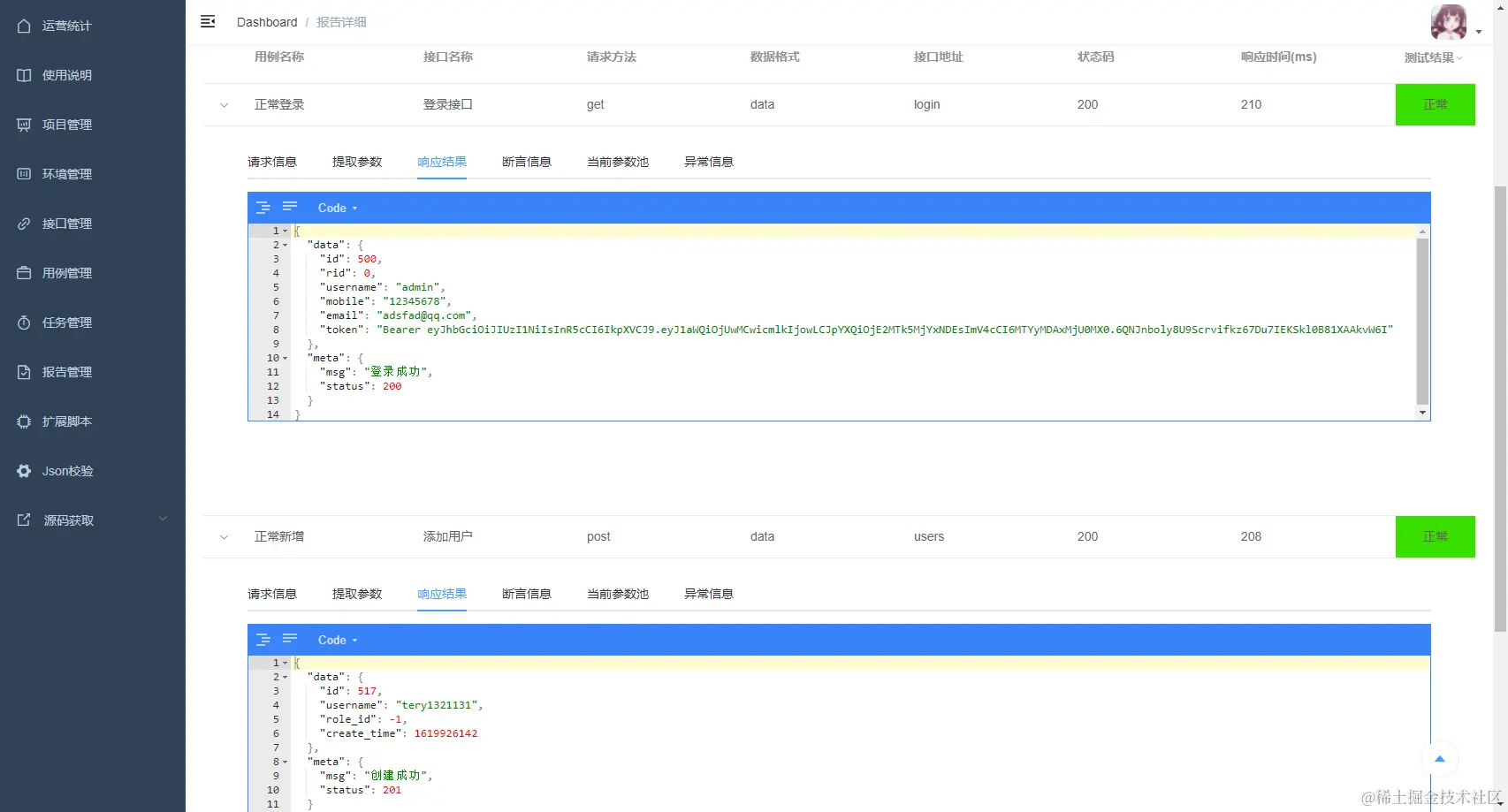Image resolution: width=1508 pixels, height=812 pixels.
Task: Fold line 8 "meta" in 正常新增 editor
Action: tap(285, 762)
